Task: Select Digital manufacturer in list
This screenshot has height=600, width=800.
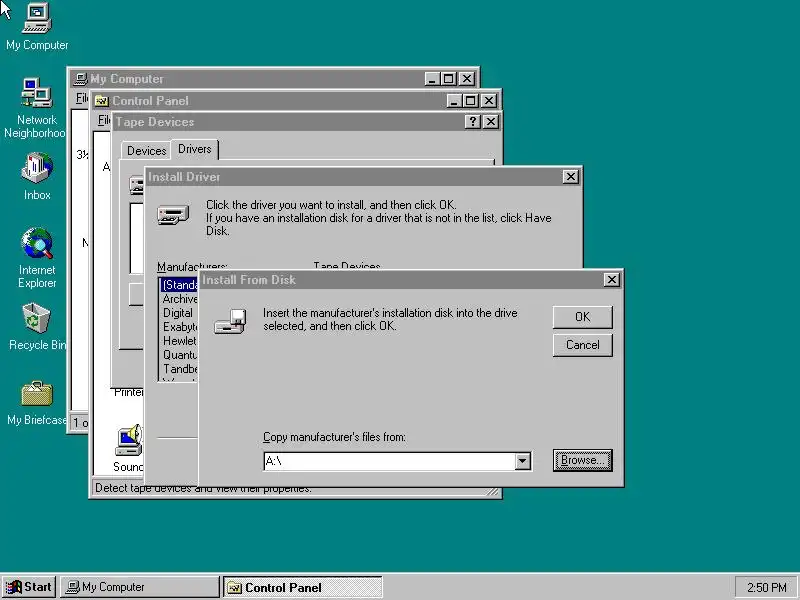Action: (x=179, y=313)
